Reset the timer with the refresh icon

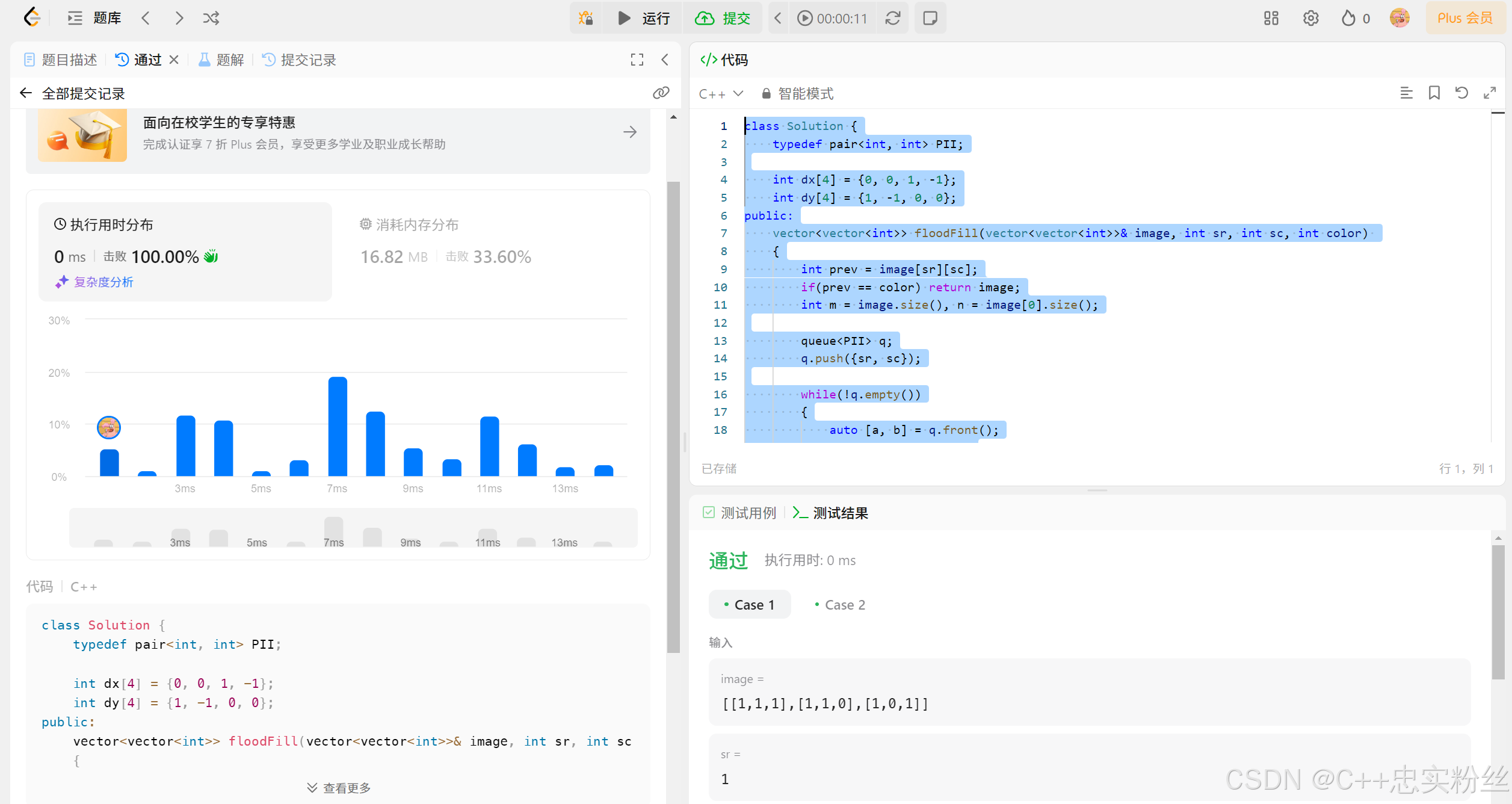point(893,18)
